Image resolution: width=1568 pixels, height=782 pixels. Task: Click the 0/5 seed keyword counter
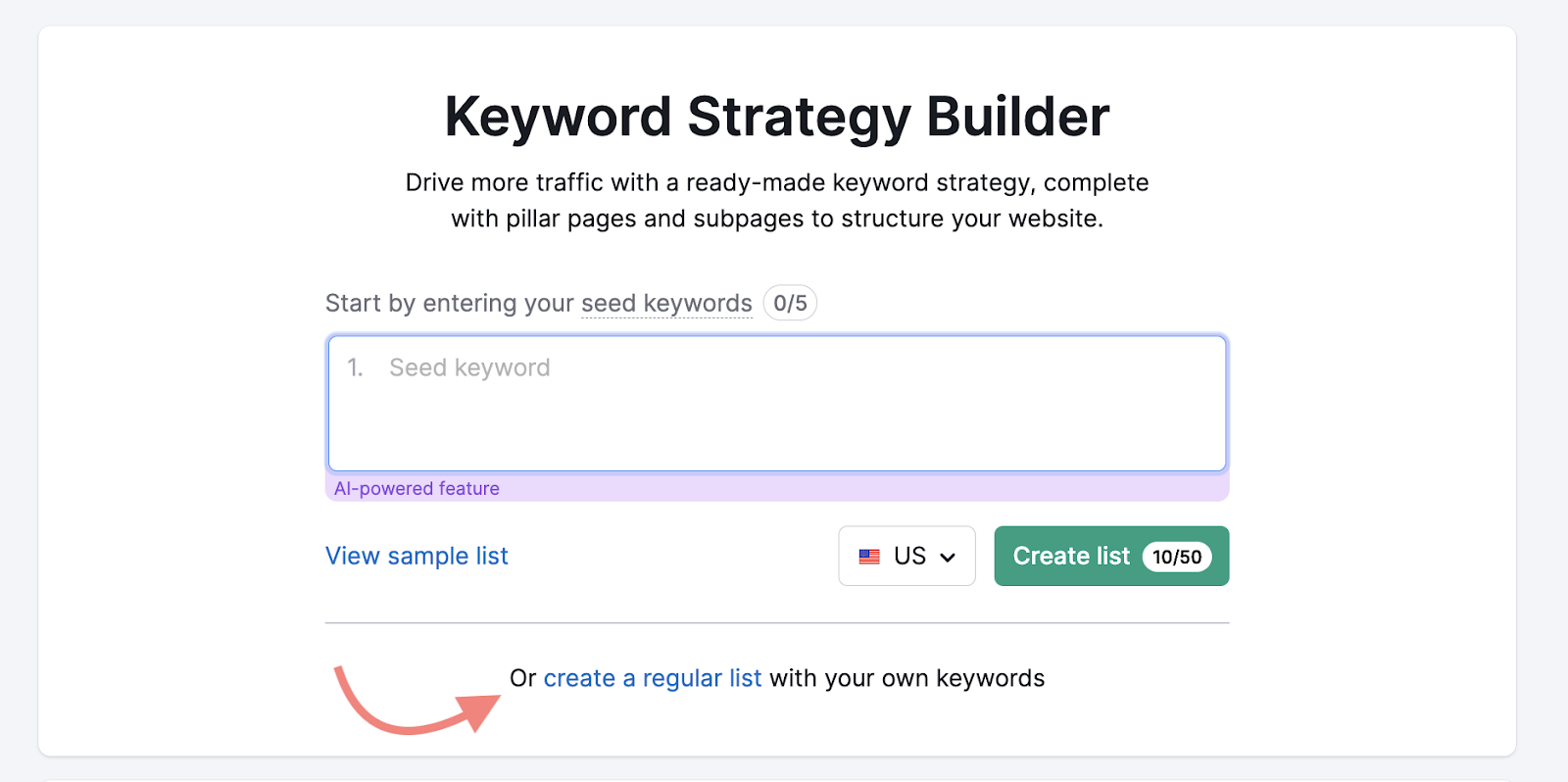[x=790, y=304]
